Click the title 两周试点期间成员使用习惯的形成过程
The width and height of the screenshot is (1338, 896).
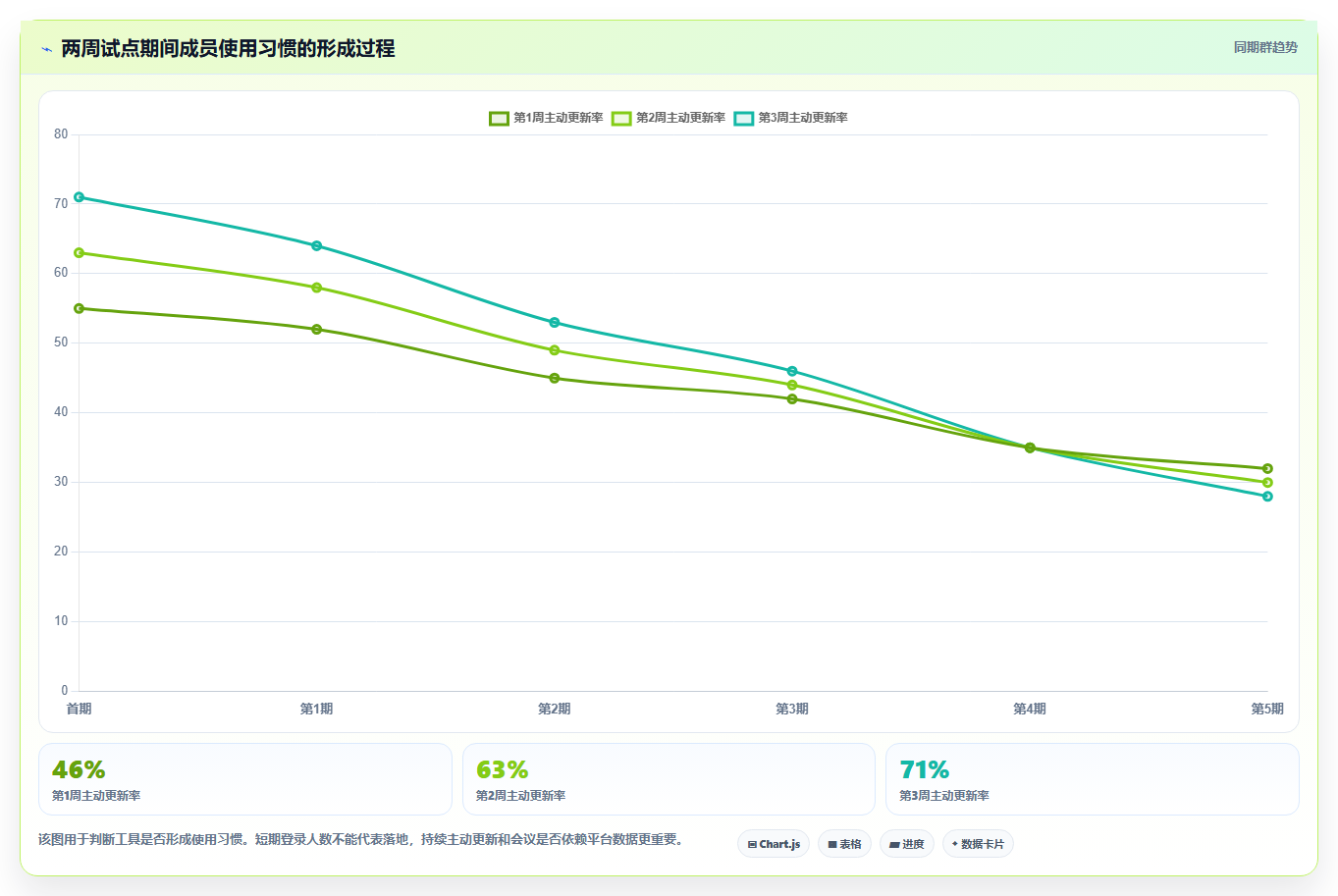[x=228, y=48]
